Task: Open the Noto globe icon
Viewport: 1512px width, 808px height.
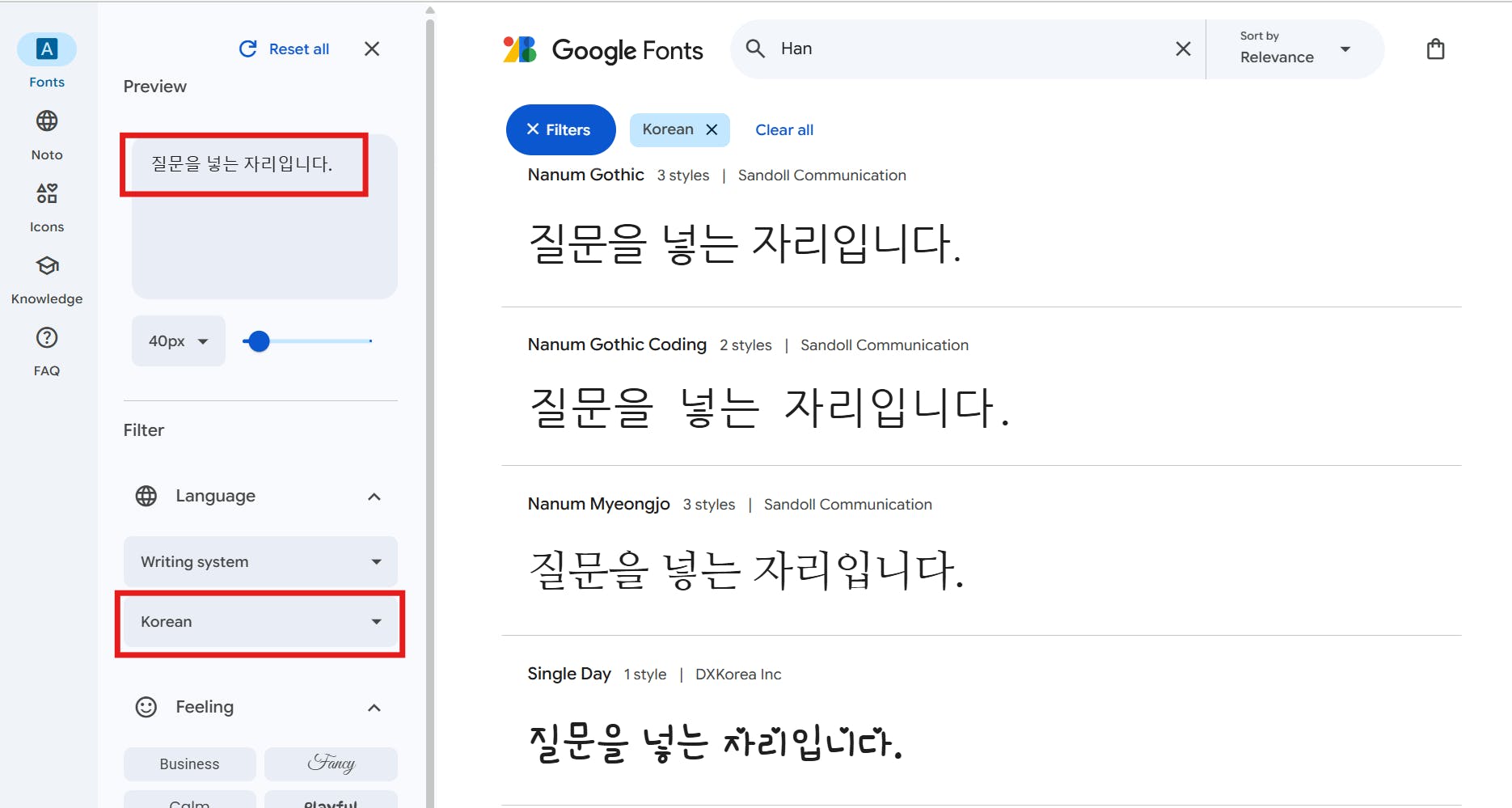Action: [x=47, y=121]
